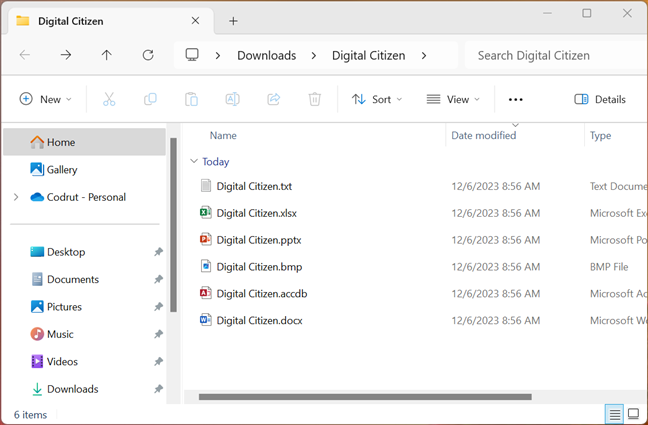Open the Sort dropdown menu

pyautogui.click(x=376, y=99)
